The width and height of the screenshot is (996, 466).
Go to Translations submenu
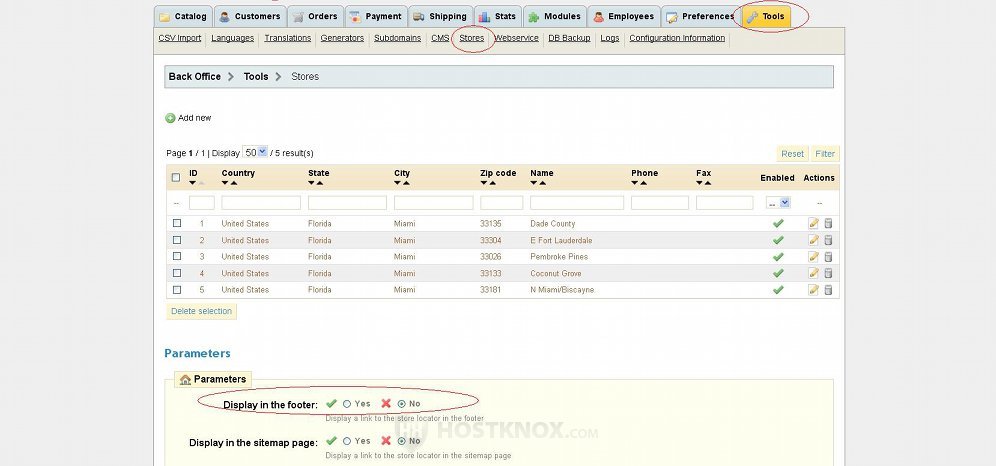(x=288, y=38)
